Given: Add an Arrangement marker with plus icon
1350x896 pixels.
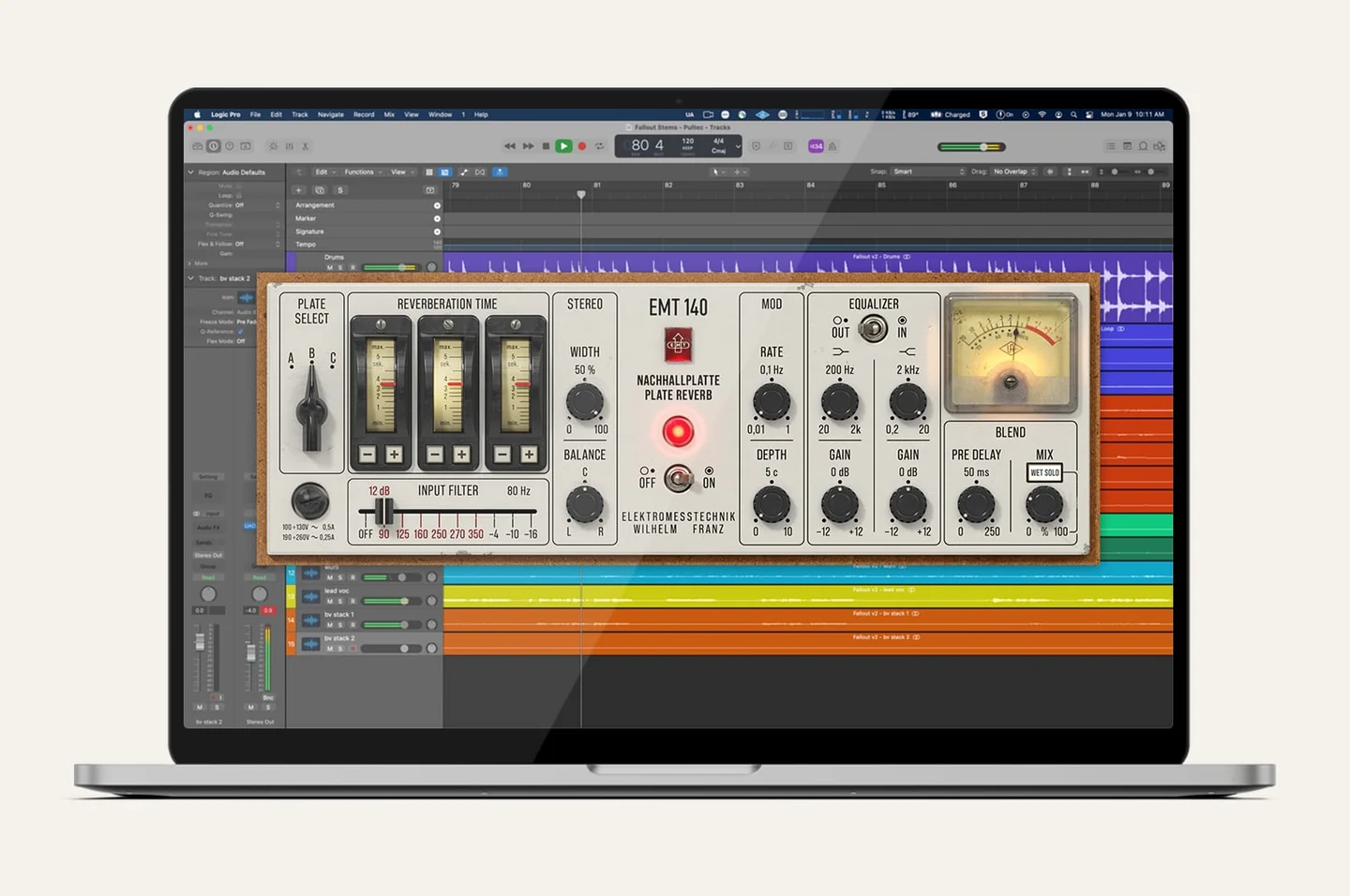Looking at the screenshot, I should coord(437,205).
